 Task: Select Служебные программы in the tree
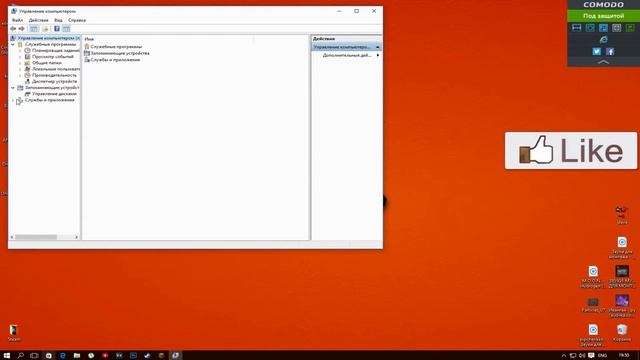pos(50,44)
